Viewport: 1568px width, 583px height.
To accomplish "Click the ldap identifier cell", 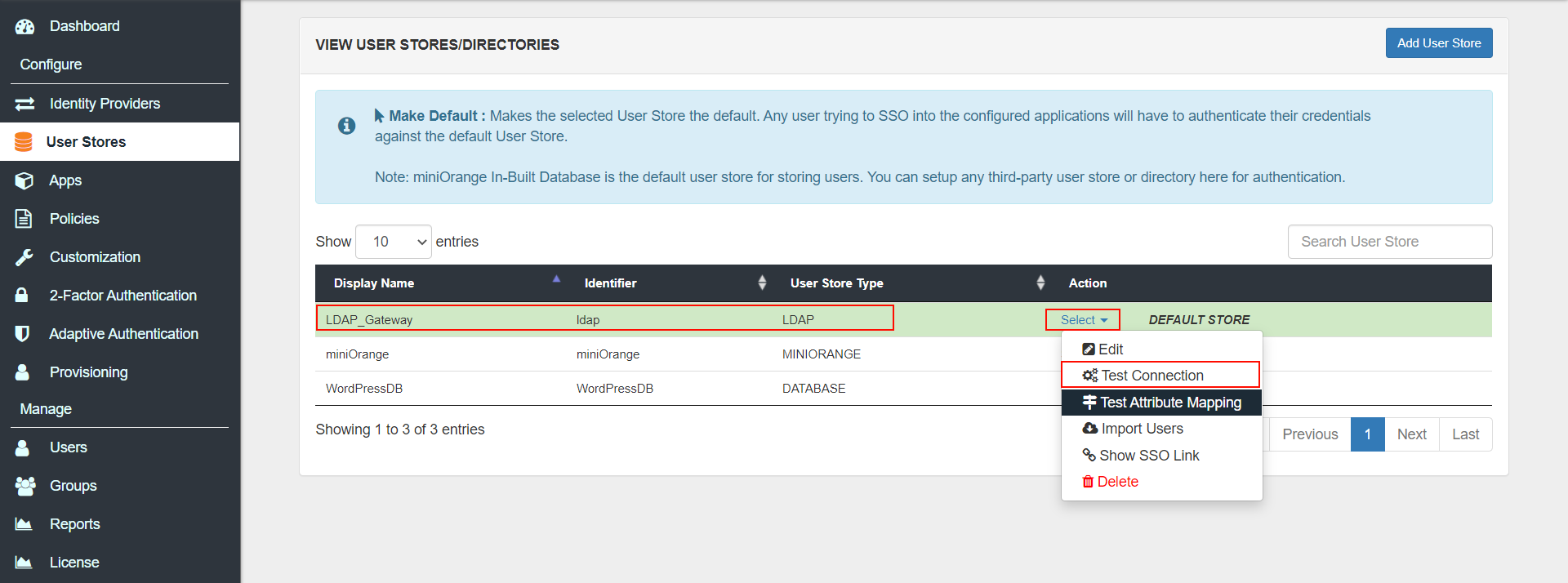I will (588, 320).
